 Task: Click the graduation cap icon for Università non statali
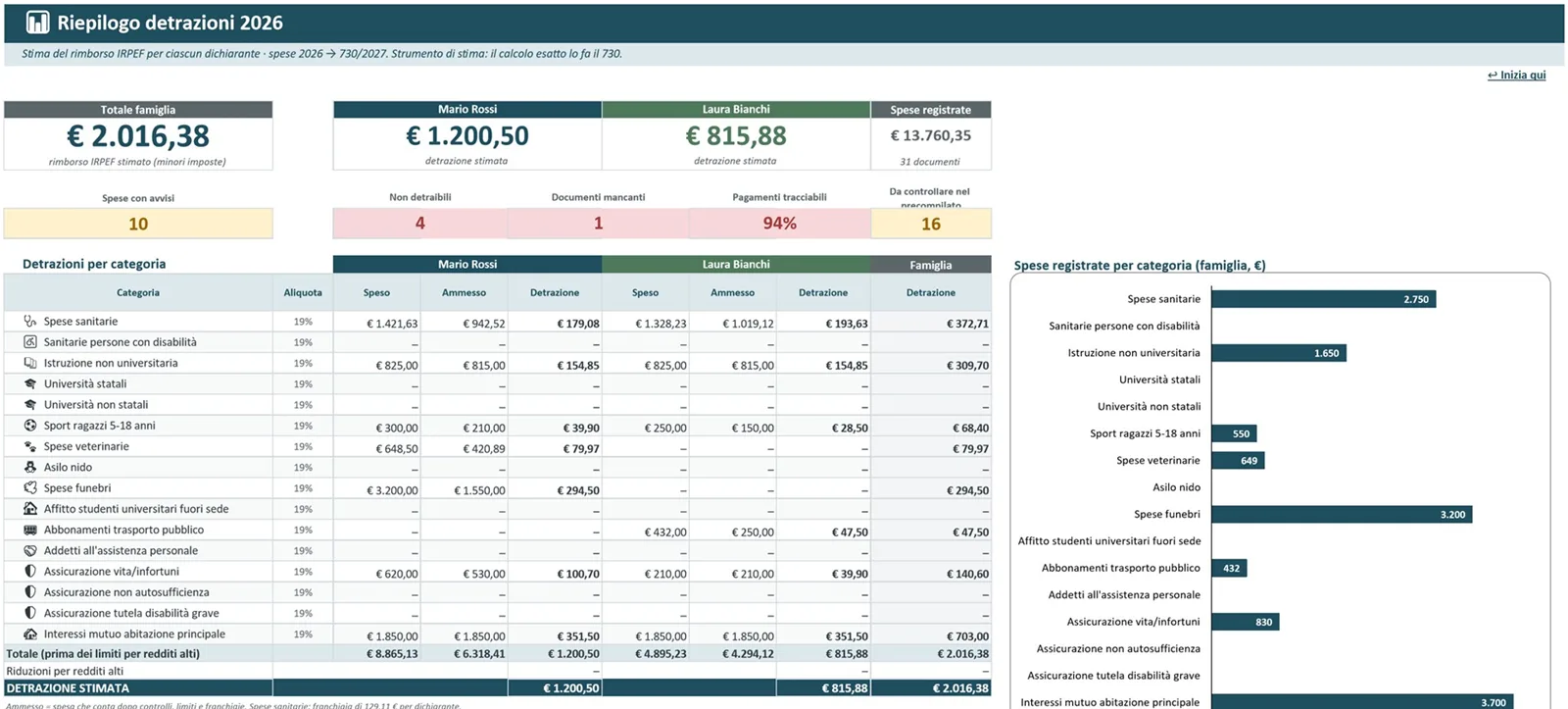click(x=30, y=404)
